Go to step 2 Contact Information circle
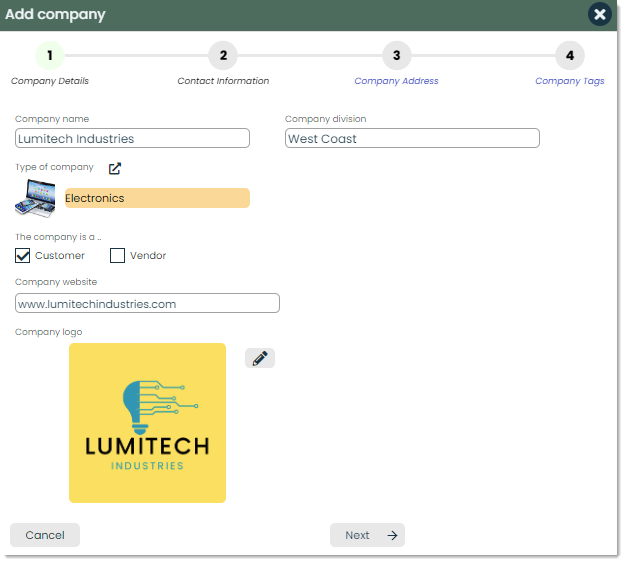The width and height of the screenshot is (625, 563). 223,55
